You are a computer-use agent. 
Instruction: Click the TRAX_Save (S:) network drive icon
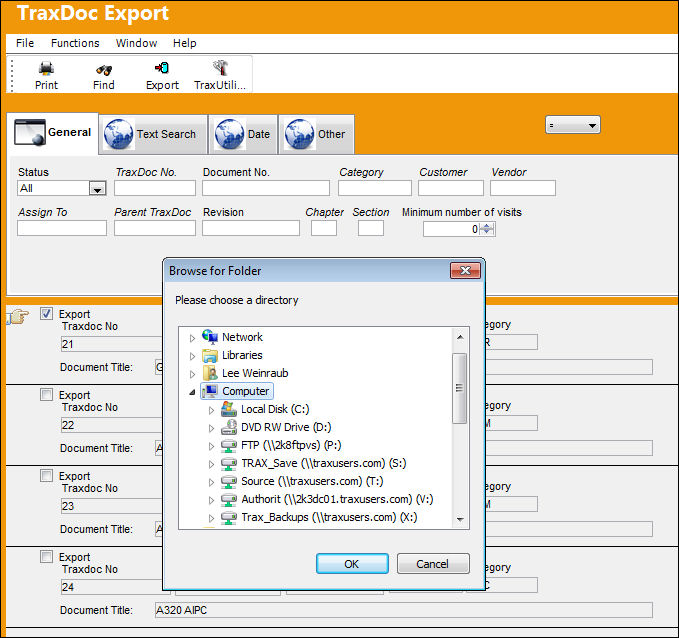pyautogui.click(x=229, y=463)
